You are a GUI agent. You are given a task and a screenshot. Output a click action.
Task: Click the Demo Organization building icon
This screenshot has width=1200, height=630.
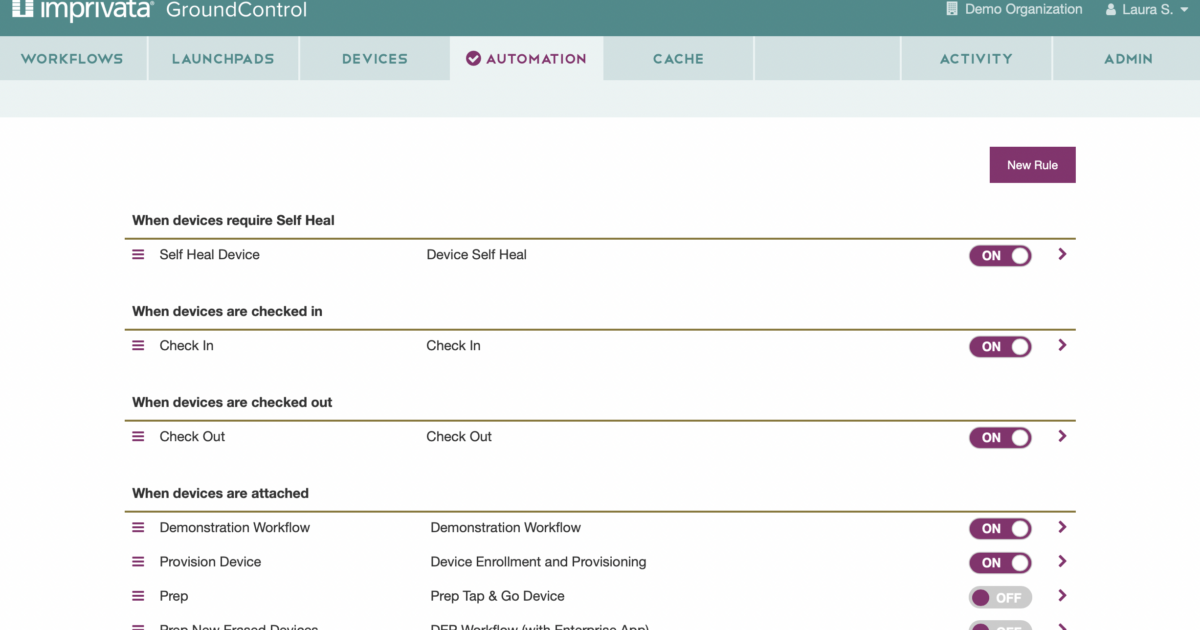click(x=951, y=9)
